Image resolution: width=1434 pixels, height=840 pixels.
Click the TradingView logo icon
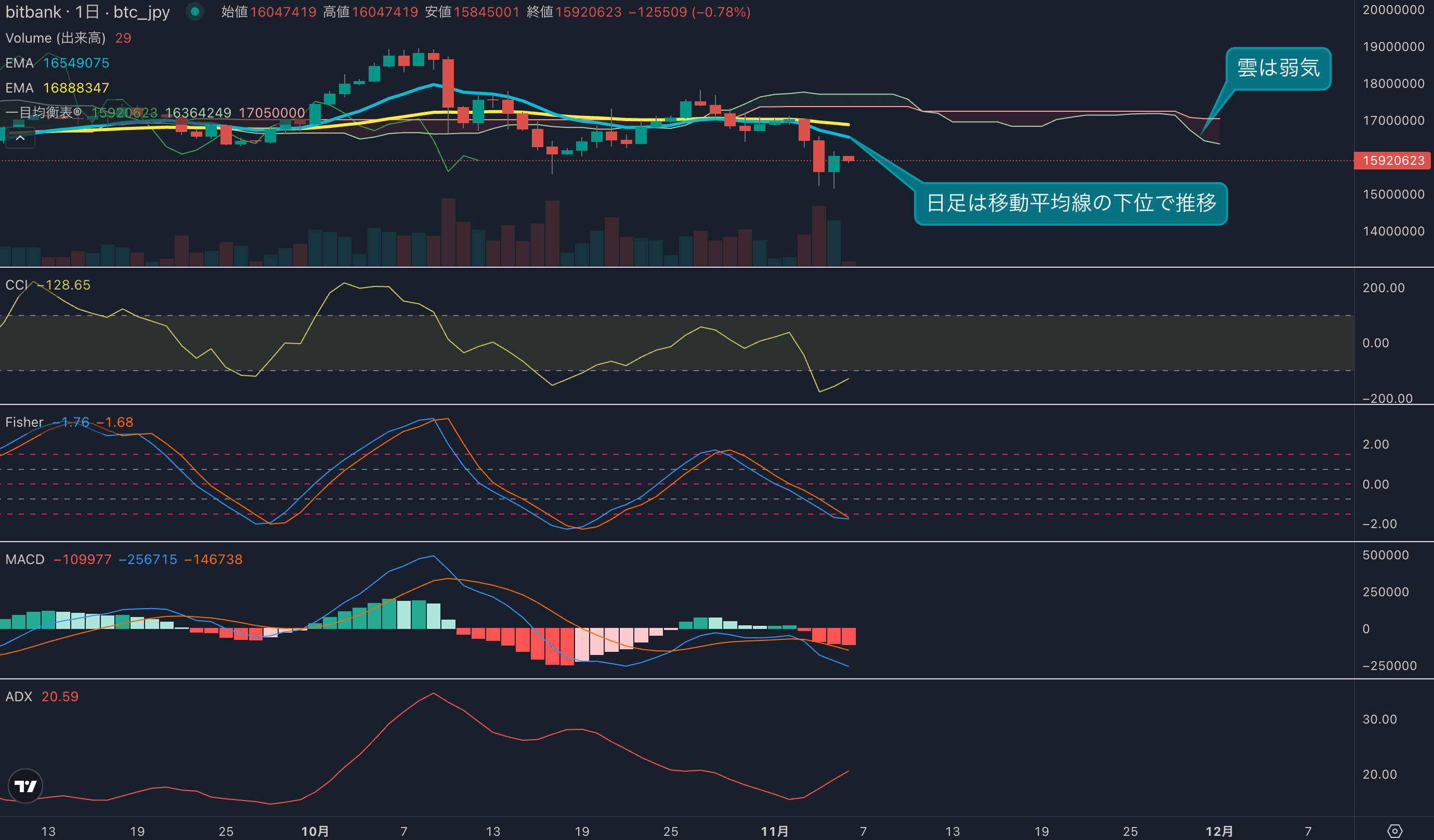coord(25,786)
